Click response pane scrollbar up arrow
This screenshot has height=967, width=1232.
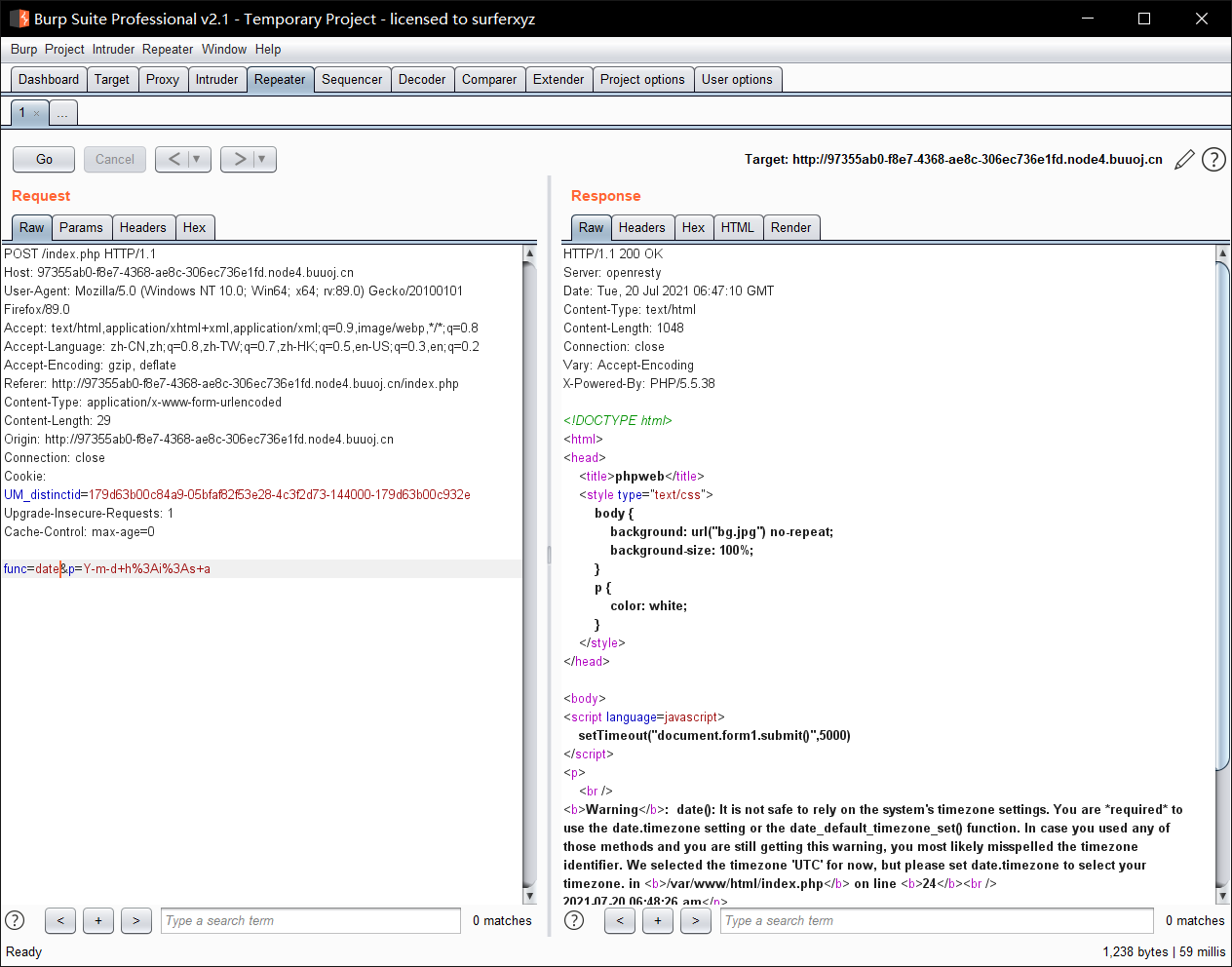(1223, 253)
